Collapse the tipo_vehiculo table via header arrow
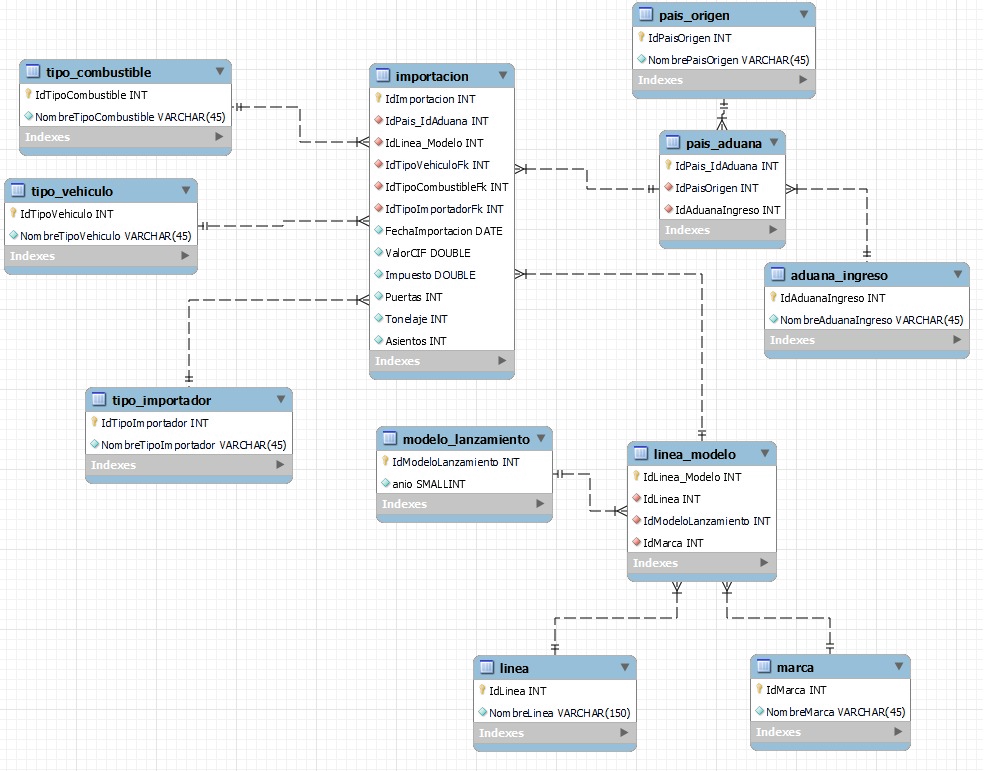Image resolution: width=986 pixels, height=771 pixels. pos(185,191)
